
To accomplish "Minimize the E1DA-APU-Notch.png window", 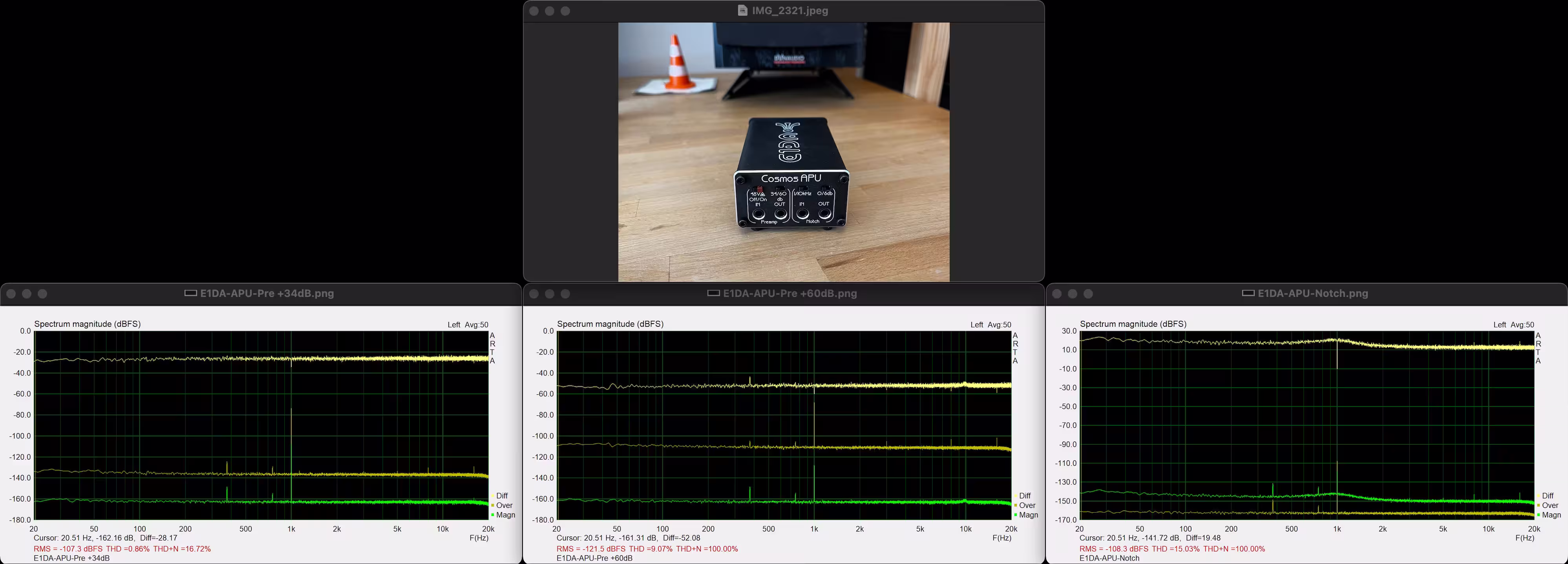I will [1073, 293].
